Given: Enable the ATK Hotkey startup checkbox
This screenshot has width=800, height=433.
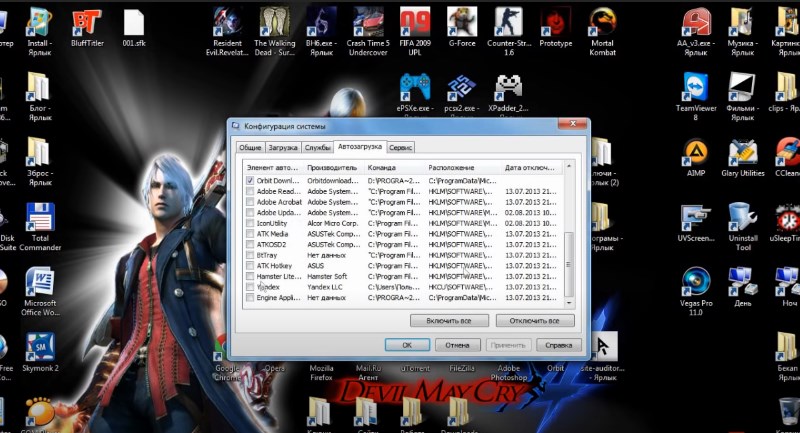Looking at the screenshot, I should [x=249, y=265].
